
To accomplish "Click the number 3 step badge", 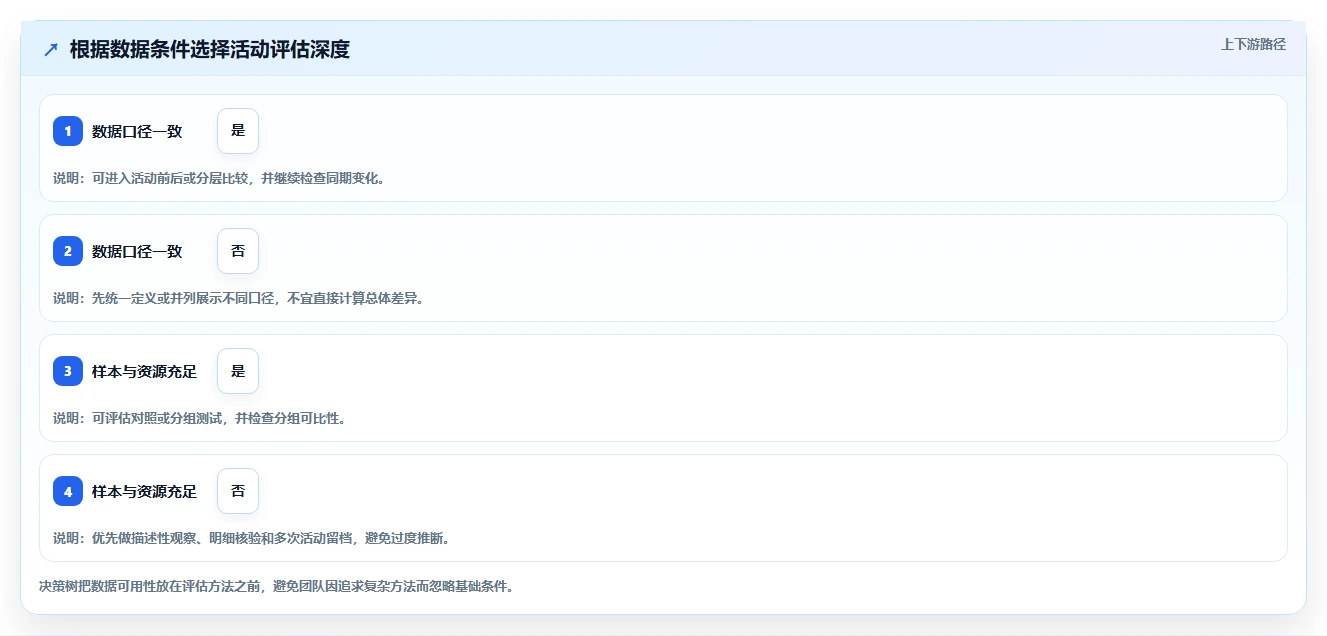I will [68, 371].
